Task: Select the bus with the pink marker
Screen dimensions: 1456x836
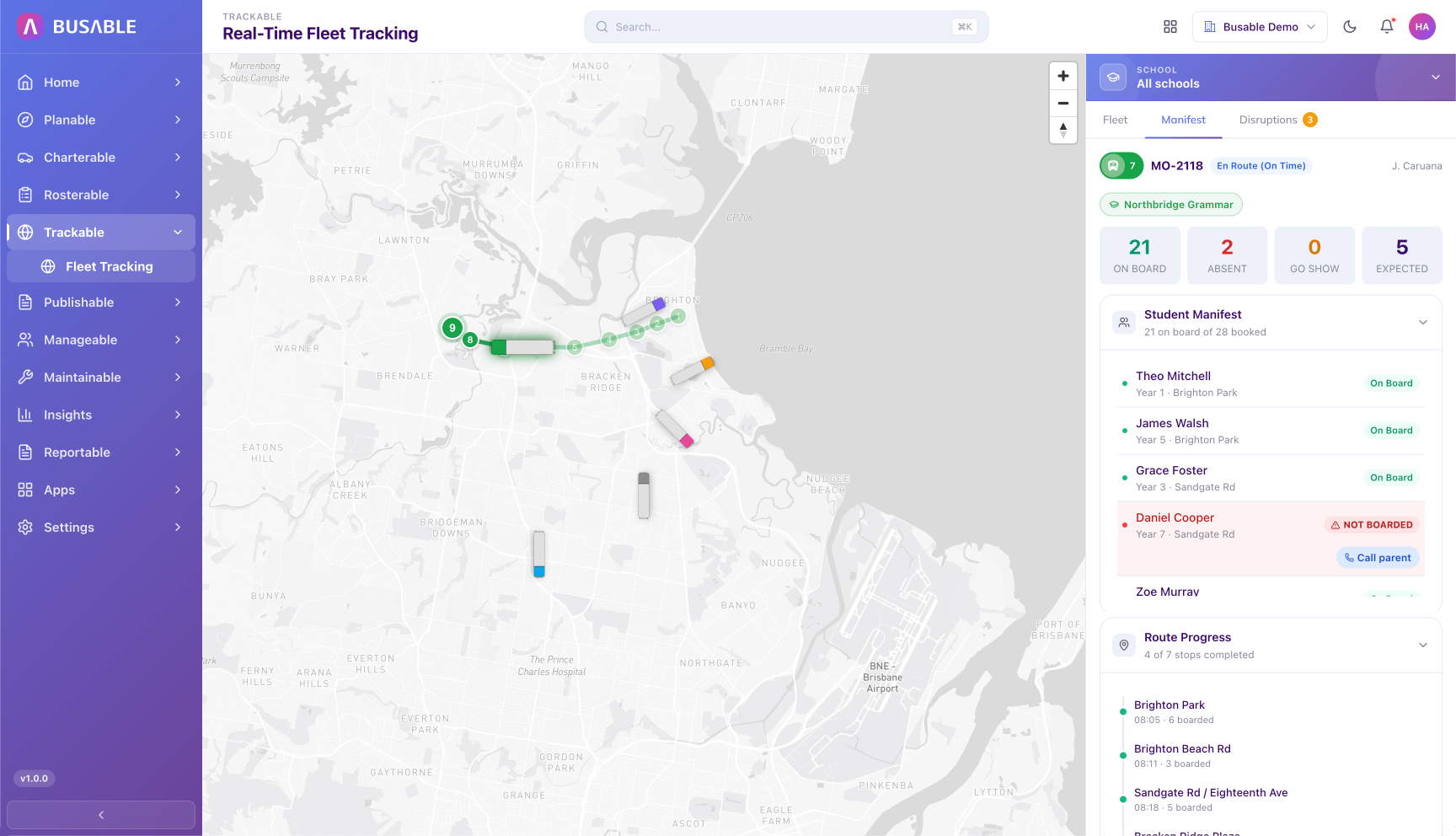Action: tap(675, 428)
